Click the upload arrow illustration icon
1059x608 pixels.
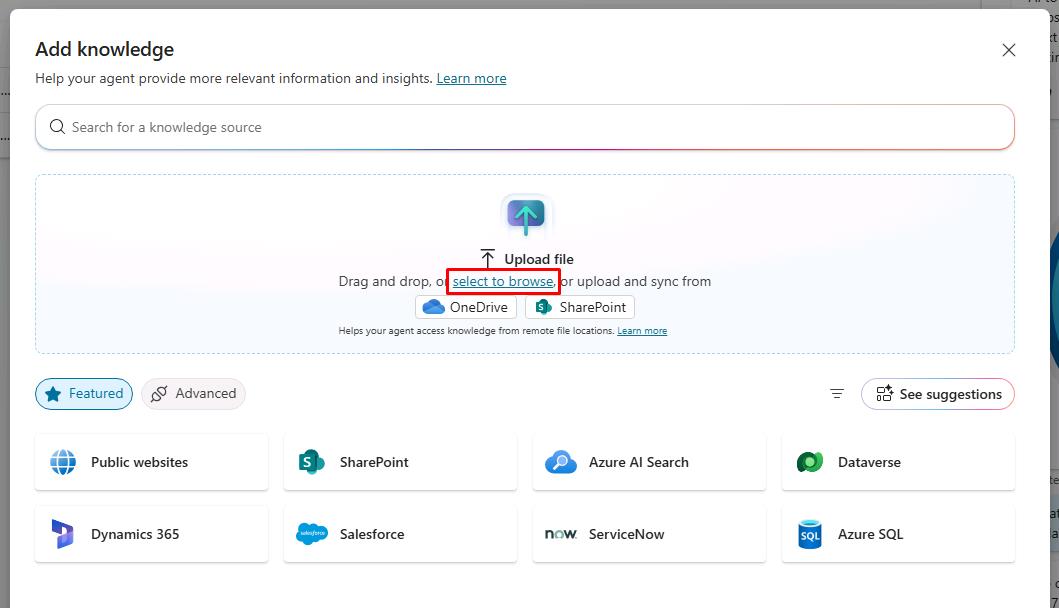click(x=526, y=215)
